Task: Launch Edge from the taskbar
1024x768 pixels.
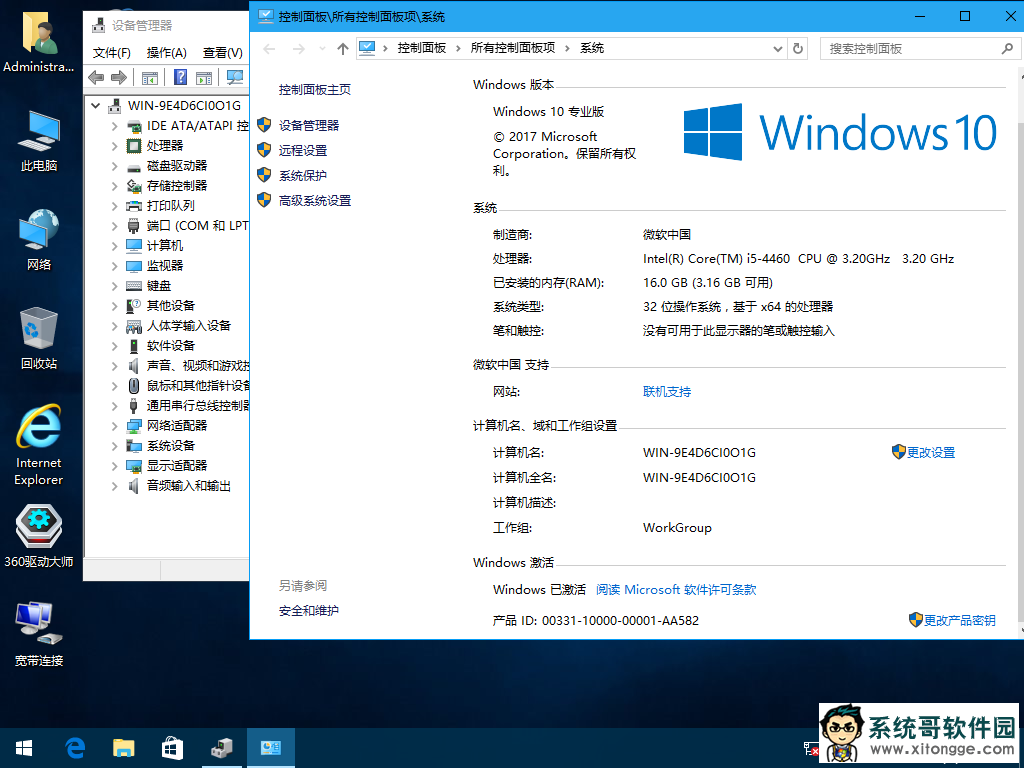Action: (75, 748)
